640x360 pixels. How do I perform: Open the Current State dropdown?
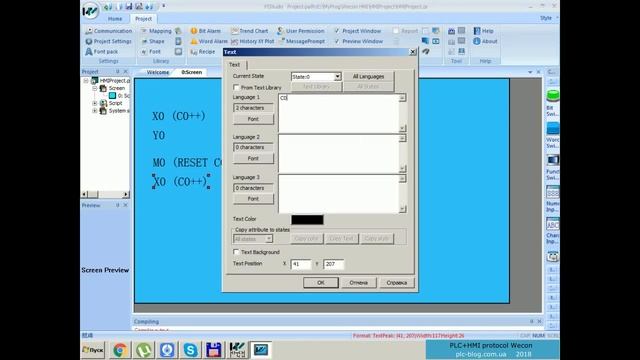[x=337, y=77]
